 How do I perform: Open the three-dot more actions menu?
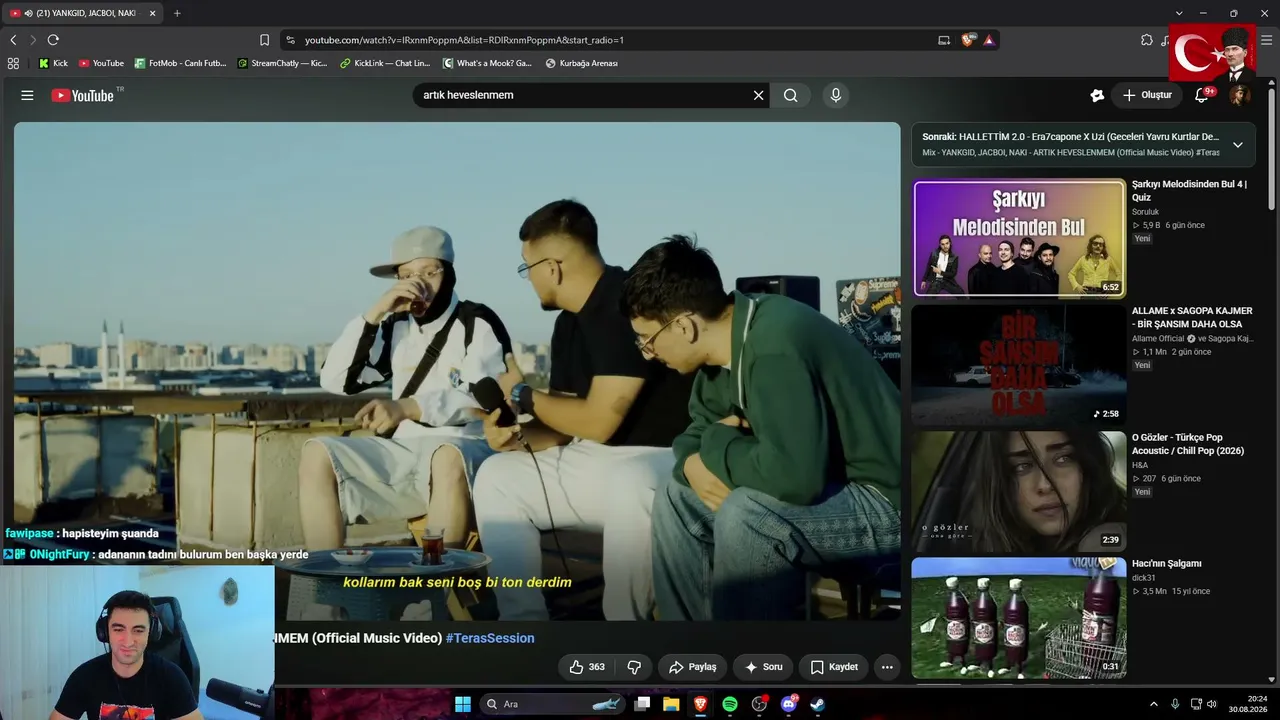886,667
